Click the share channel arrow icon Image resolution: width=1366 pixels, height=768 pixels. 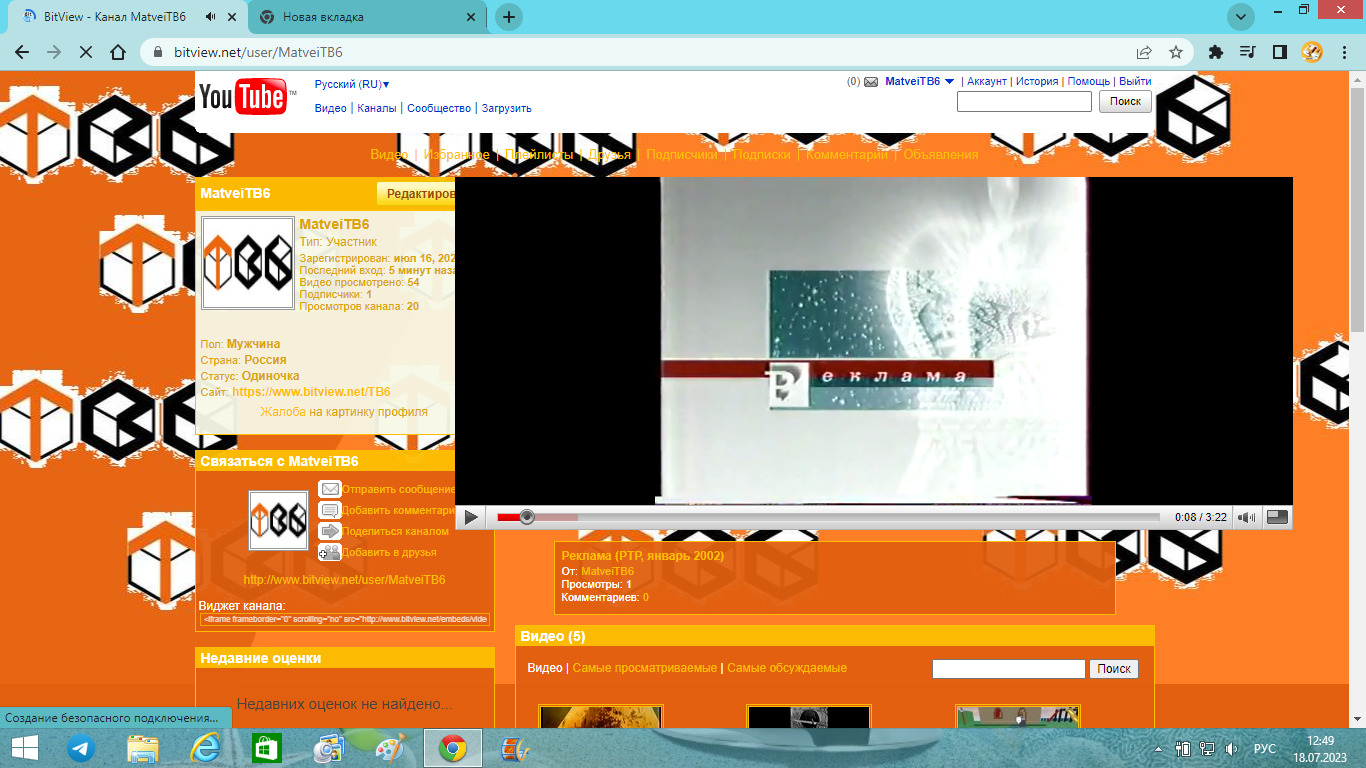[x=329, y=531]
